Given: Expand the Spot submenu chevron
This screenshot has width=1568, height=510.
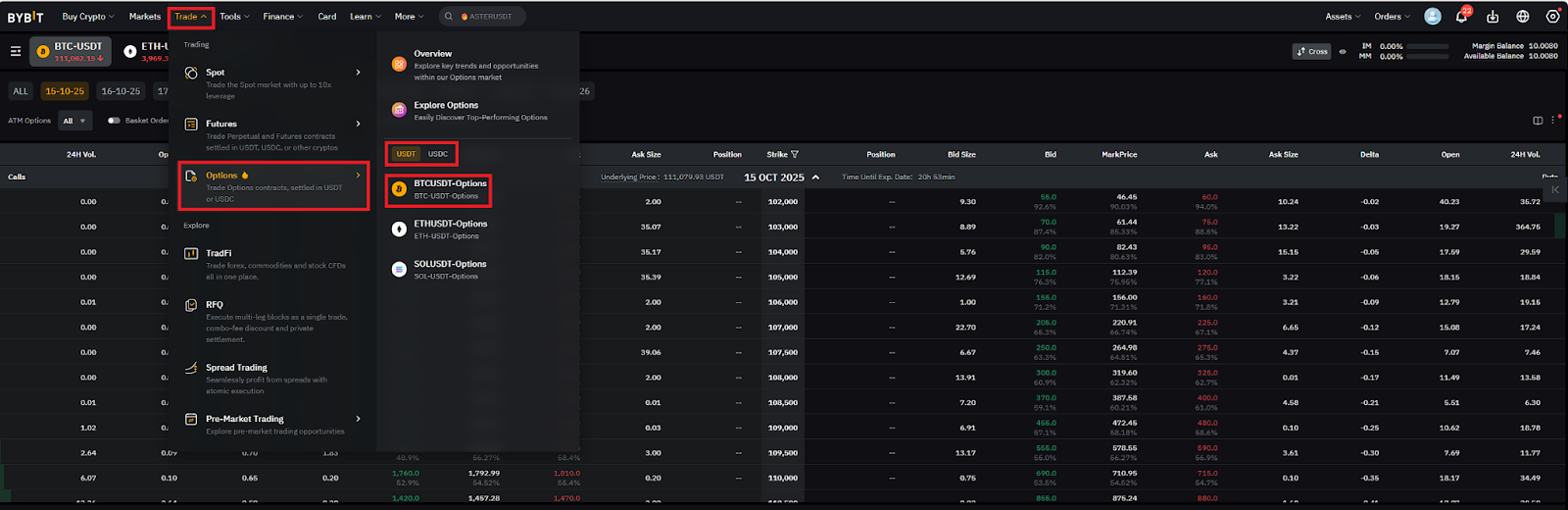Looking at the screenshot, I should click(x=358, y=73).
